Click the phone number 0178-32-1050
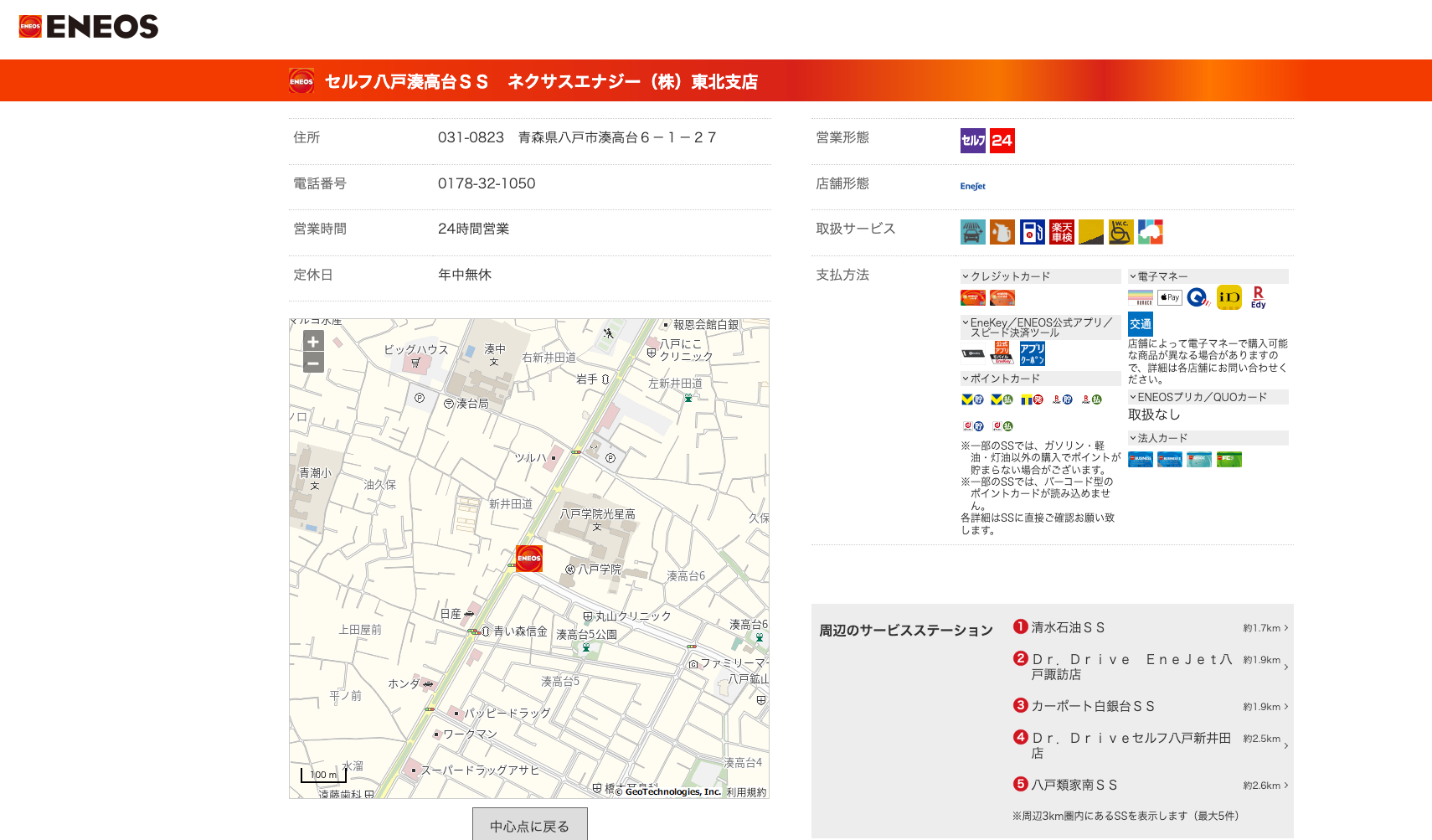The image size is (1432, 840). (487, 183)
